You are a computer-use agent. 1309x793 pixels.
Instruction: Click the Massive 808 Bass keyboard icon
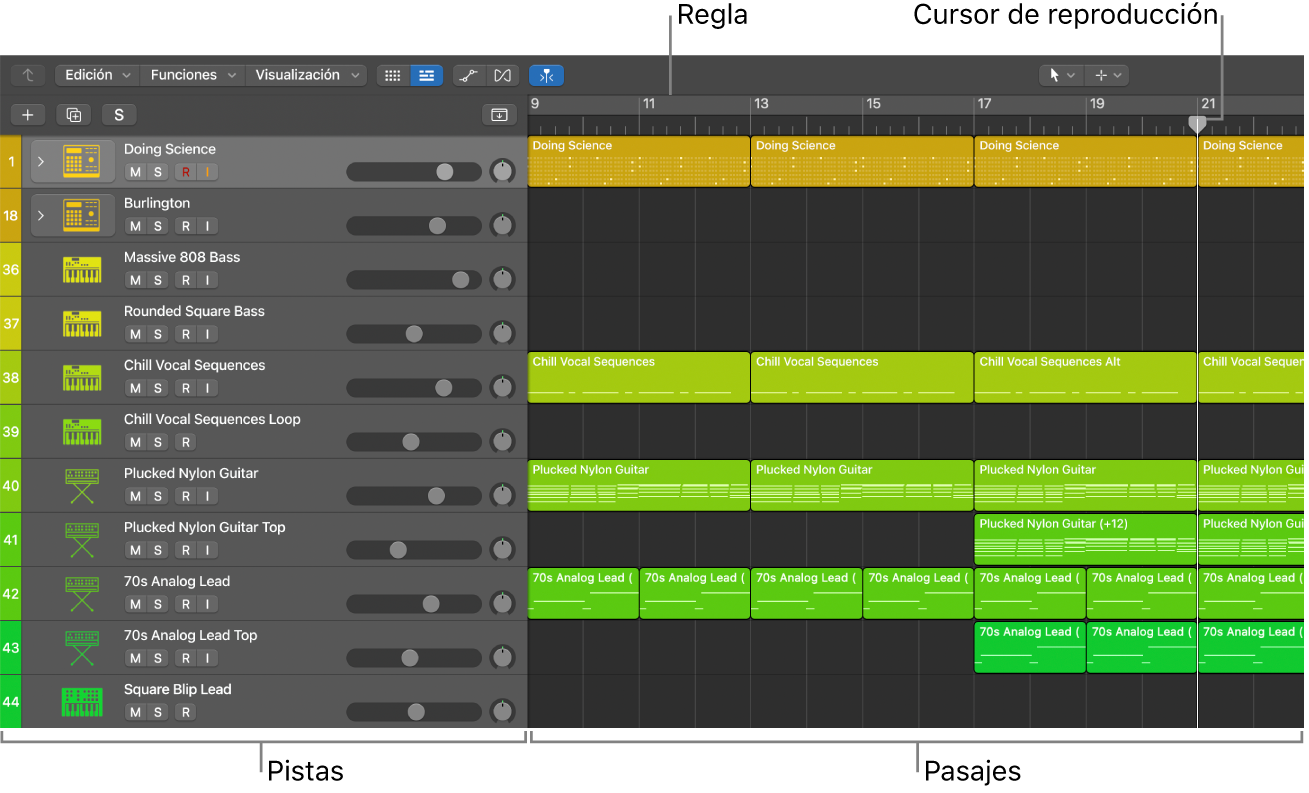[82, 269]
